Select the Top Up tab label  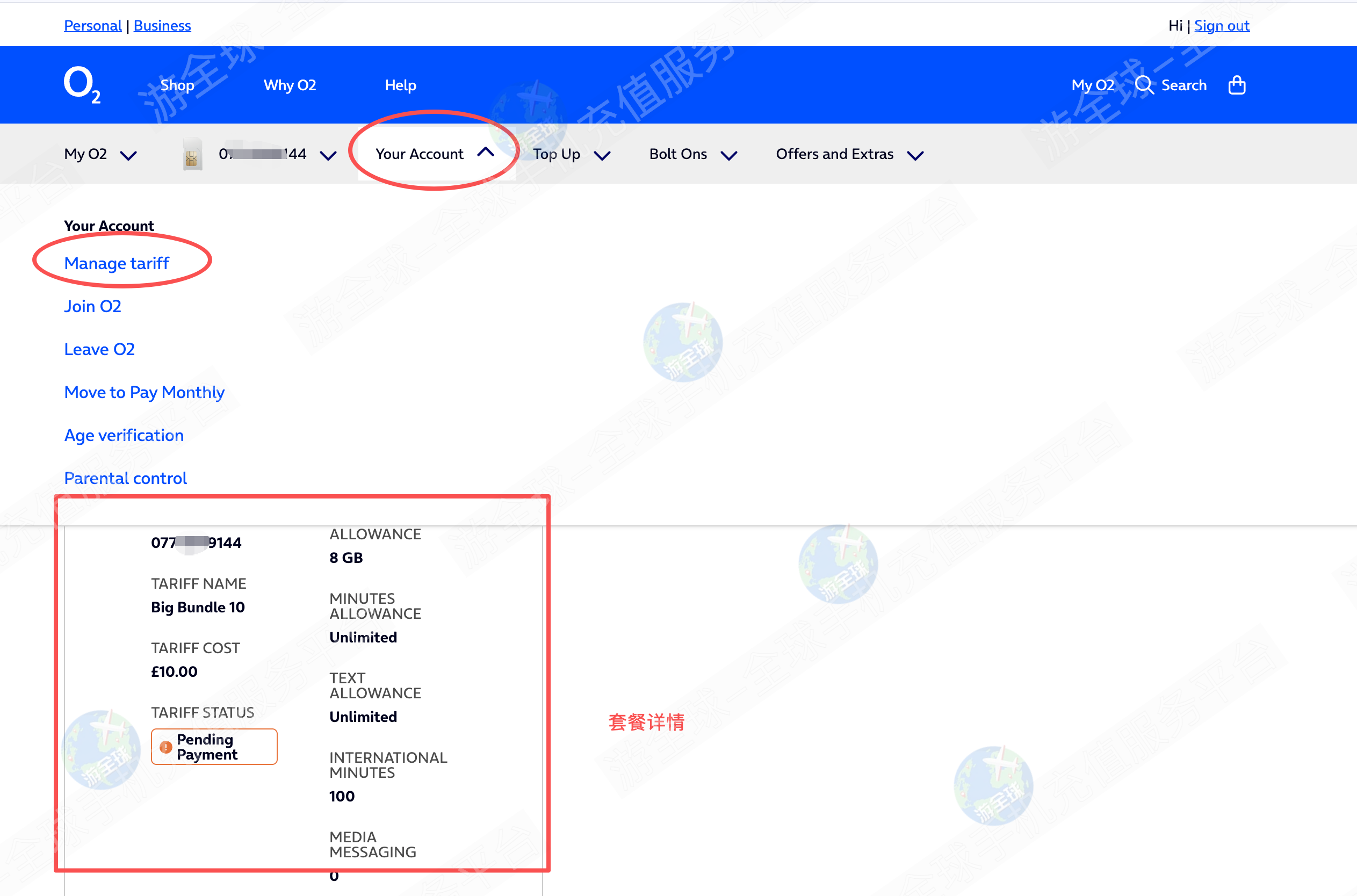point(557,154)
